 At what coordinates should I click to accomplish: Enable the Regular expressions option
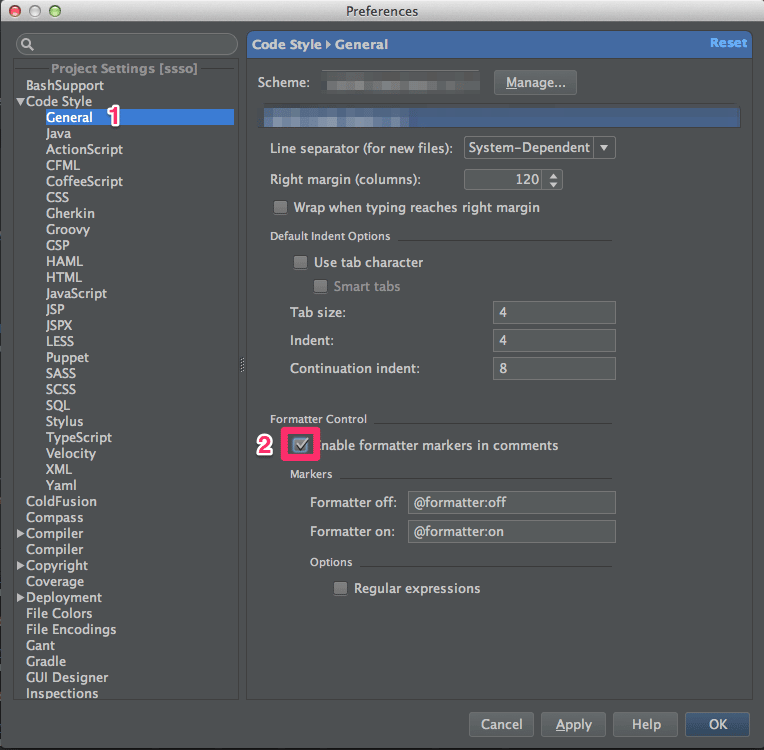[x=340, y=588]
